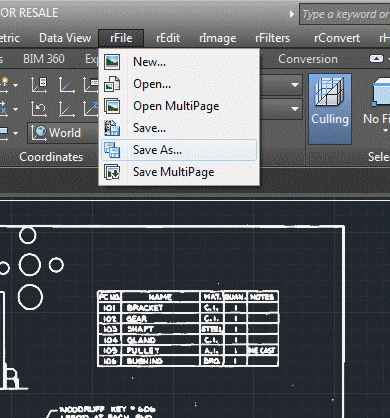
Task: Click the NAME header in parts table
Action: click(x=160, y=297)
